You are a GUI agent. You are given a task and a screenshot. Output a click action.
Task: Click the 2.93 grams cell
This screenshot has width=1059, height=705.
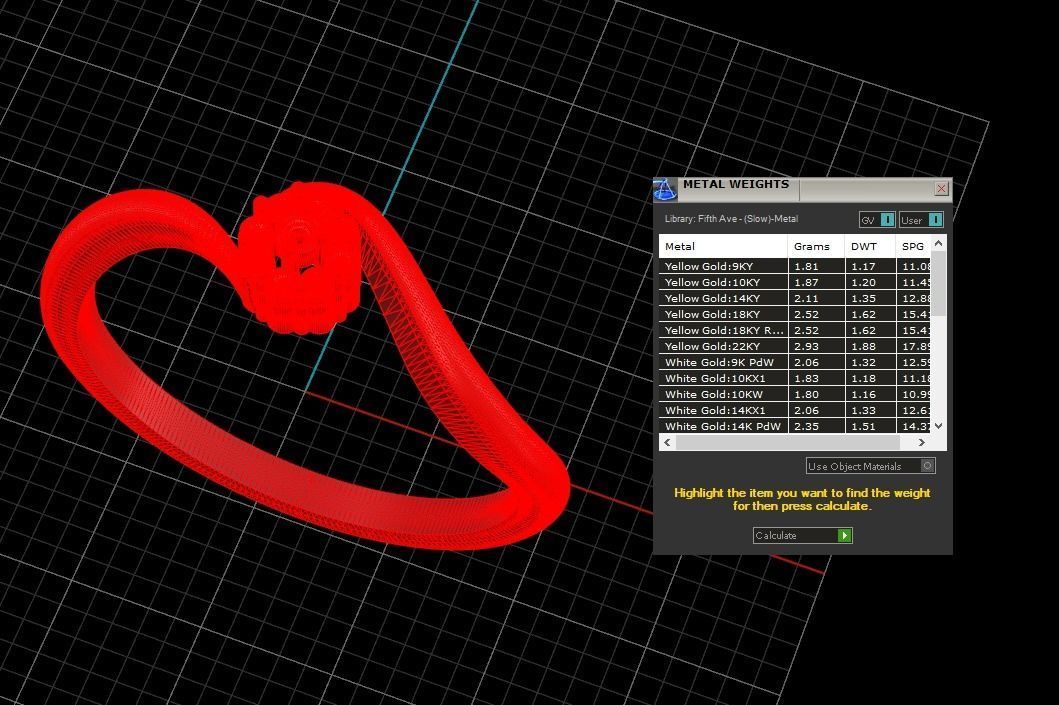tap(817, 346)
